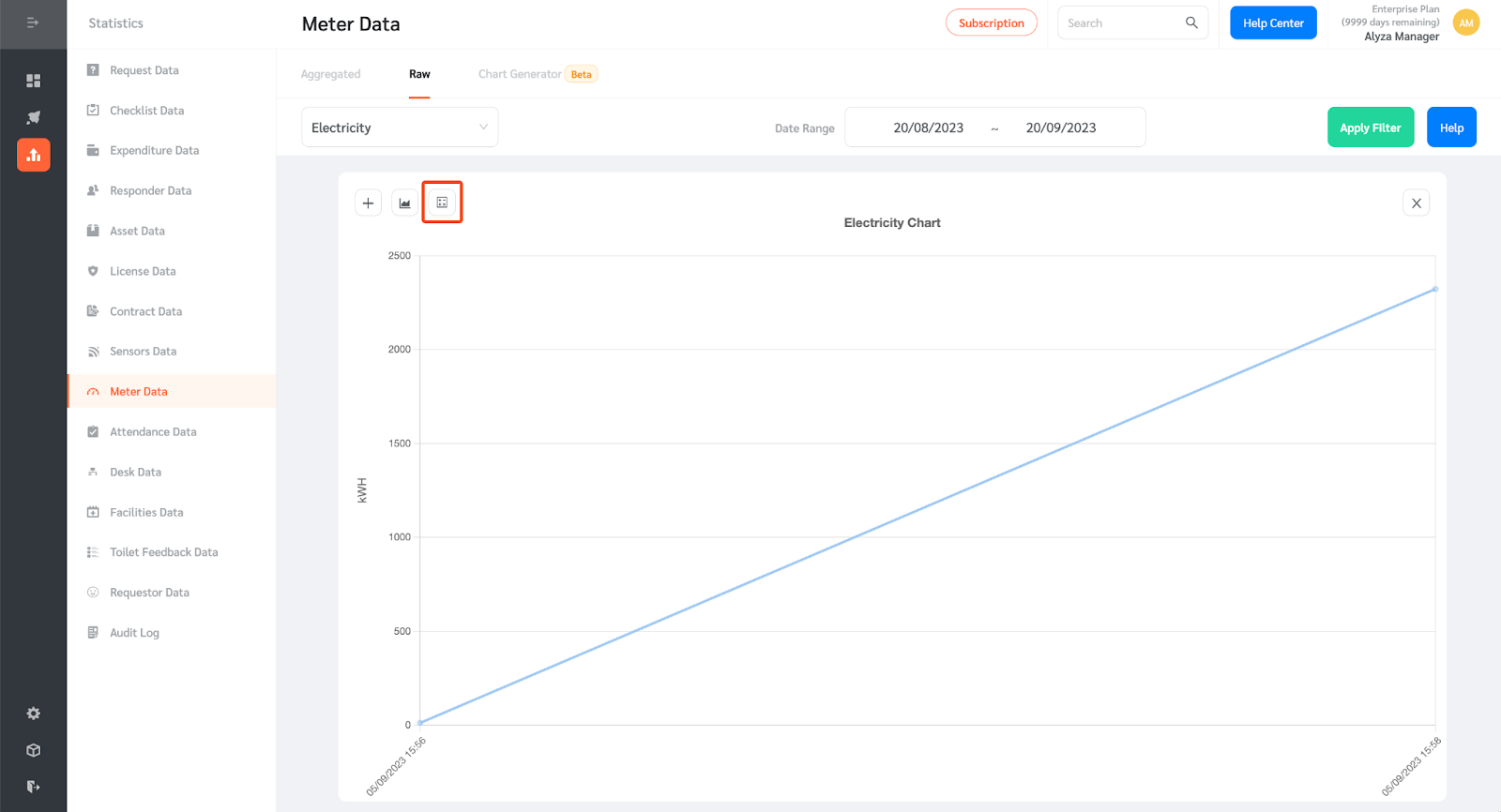Image resolution: width=1501 pixels, height=812 pixels.
Task: Click the start date 20/08/2023 field
Action: 928,128
